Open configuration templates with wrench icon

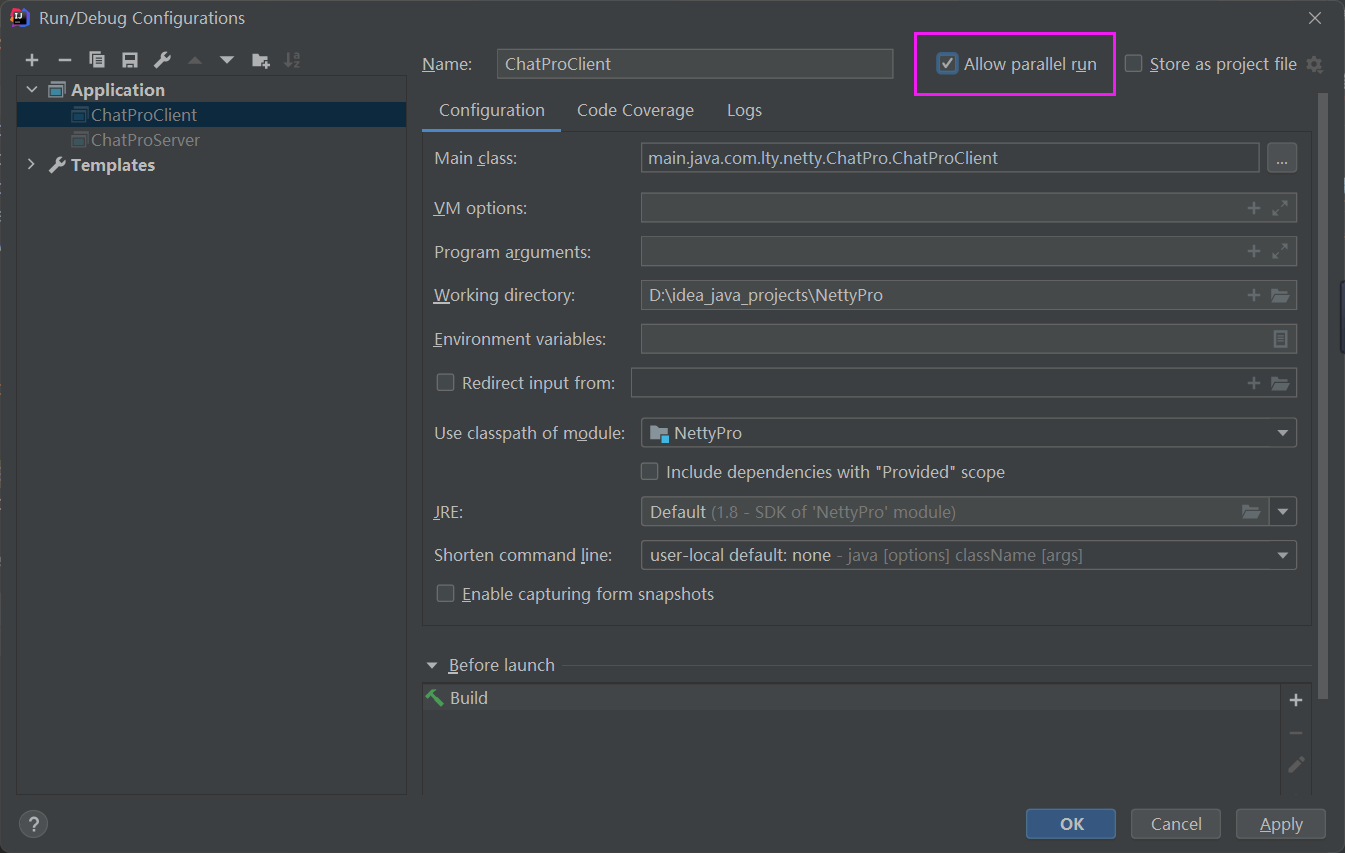[x=161, y=59]
